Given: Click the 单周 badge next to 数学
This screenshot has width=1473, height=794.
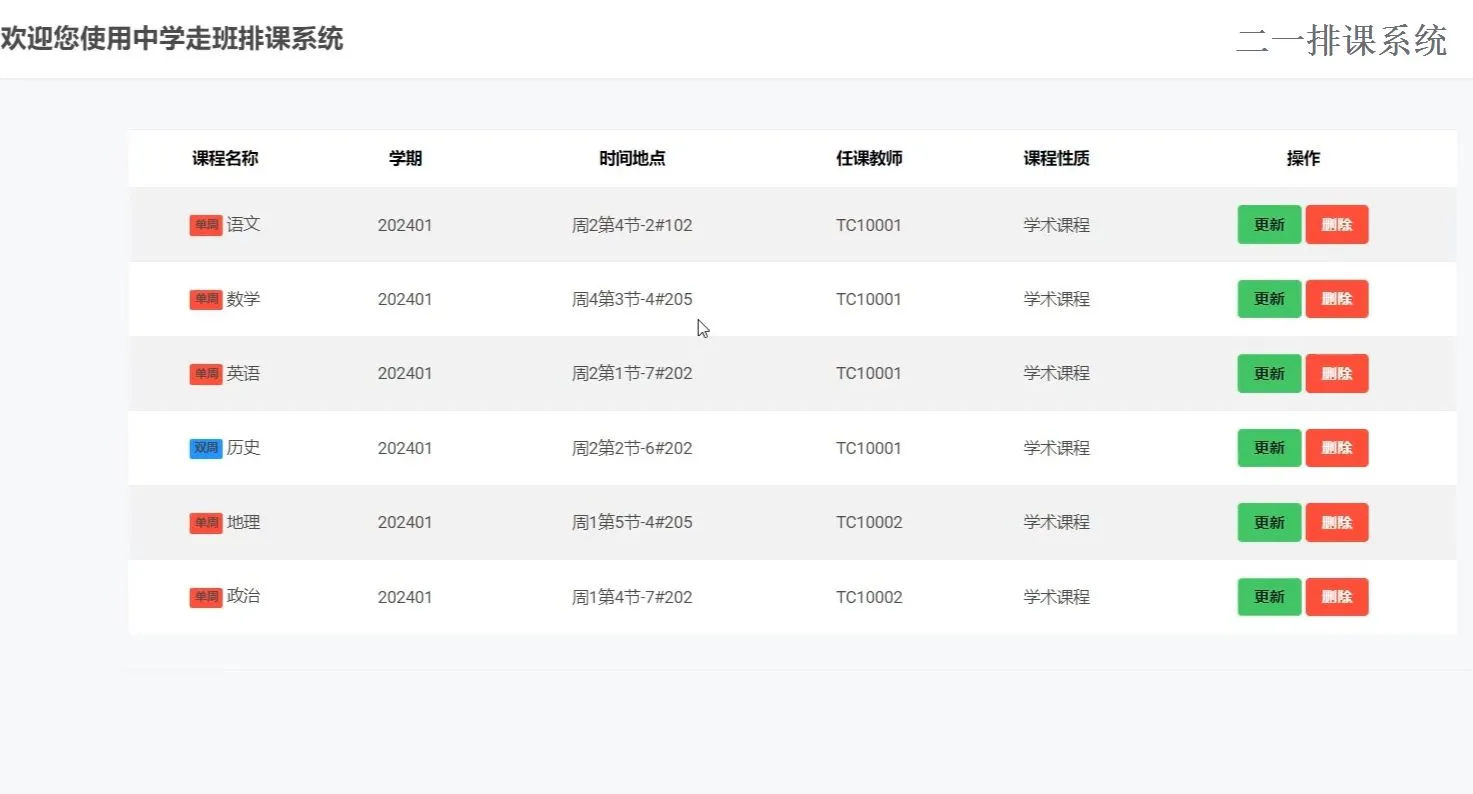Looking at the screenshot, I should point(205,299).
